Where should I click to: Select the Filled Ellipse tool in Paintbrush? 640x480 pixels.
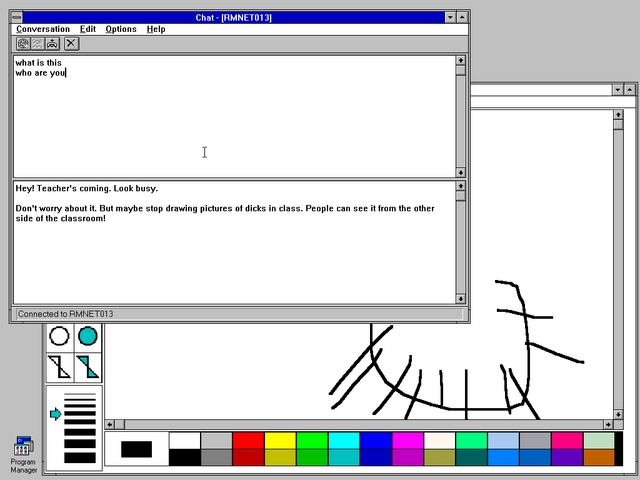(88, 336)
